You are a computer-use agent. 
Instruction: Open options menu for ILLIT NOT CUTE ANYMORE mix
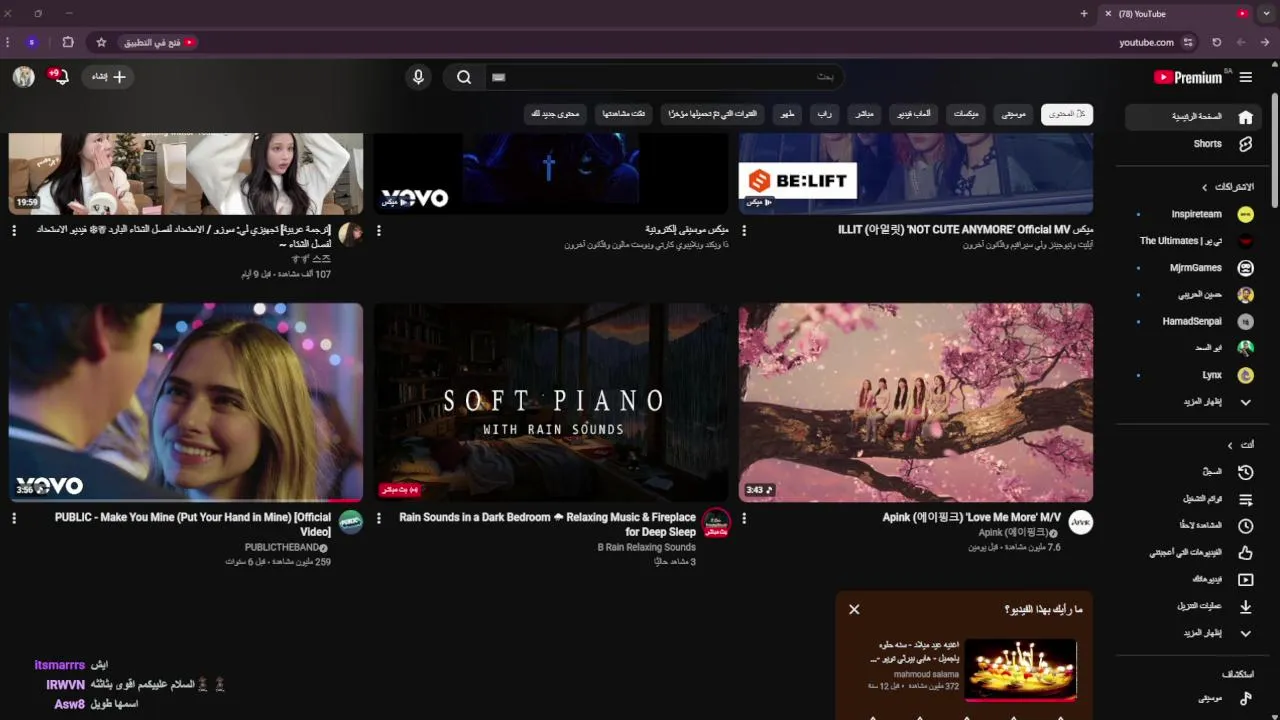coord(744,230)
